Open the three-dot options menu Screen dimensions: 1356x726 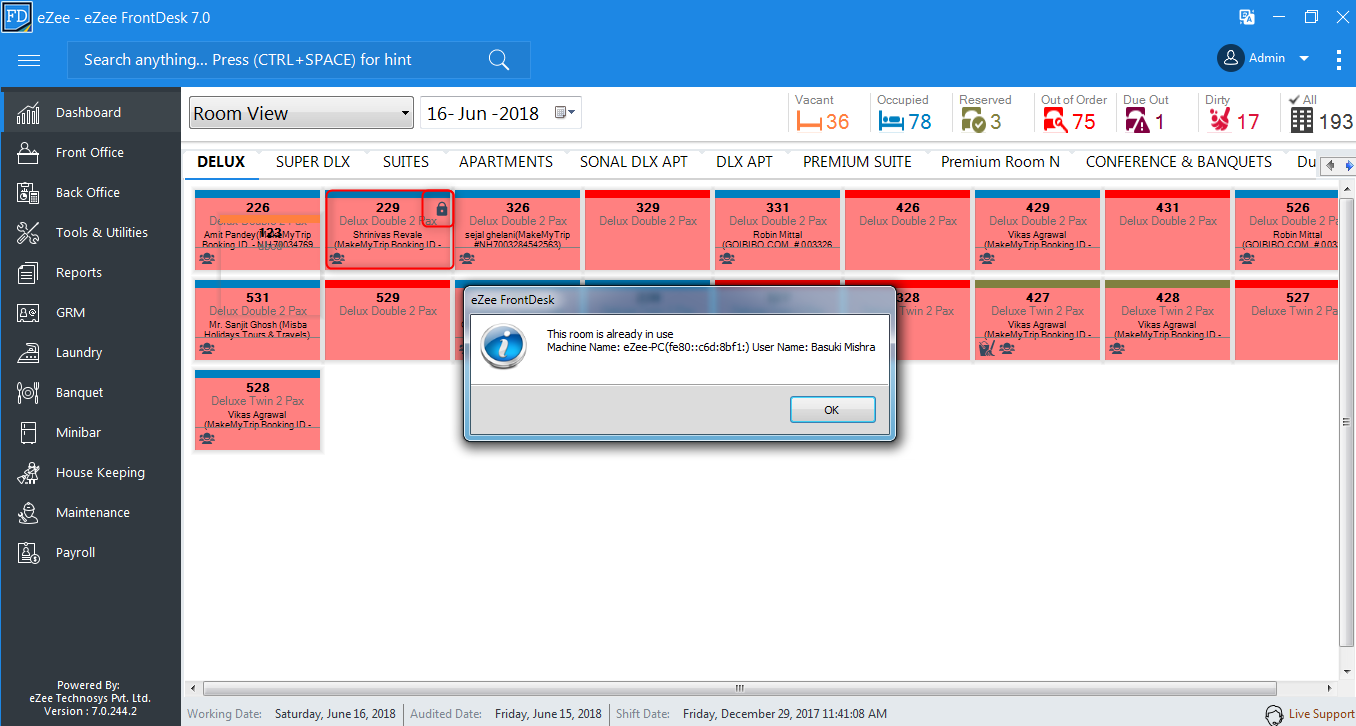[x=1339, y=59]
